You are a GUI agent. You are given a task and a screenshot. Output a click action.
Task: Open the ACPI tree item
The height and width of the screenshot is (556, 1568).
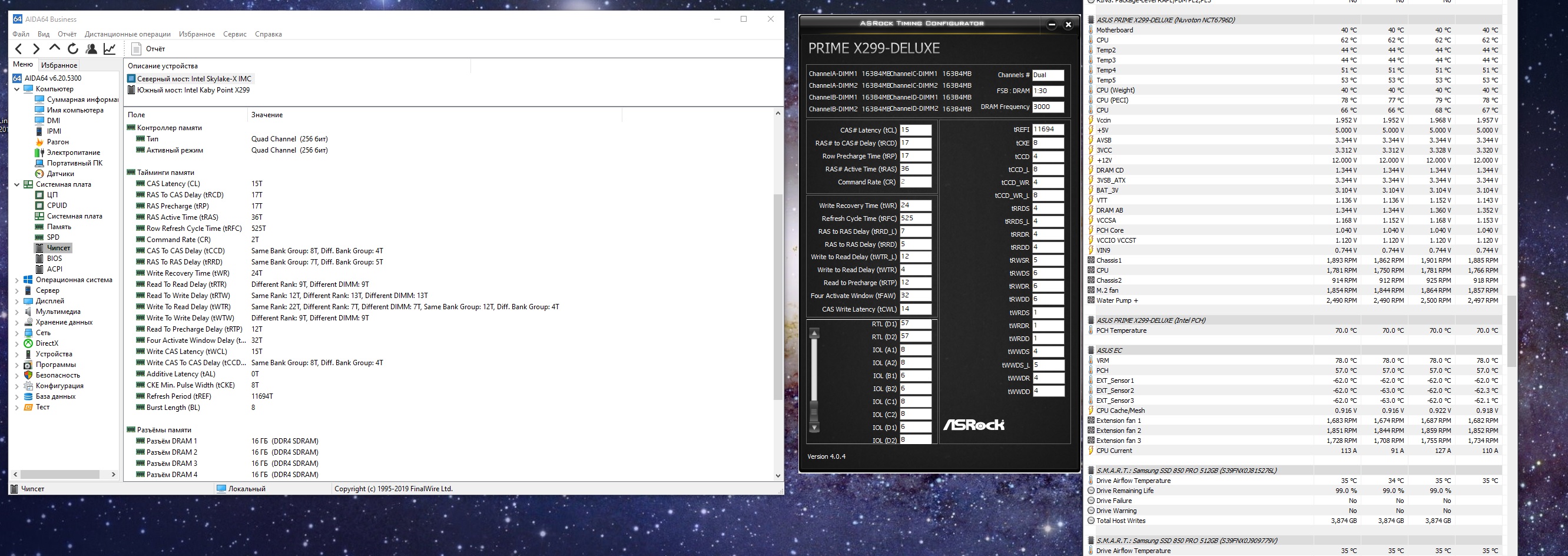click(54, 269)
